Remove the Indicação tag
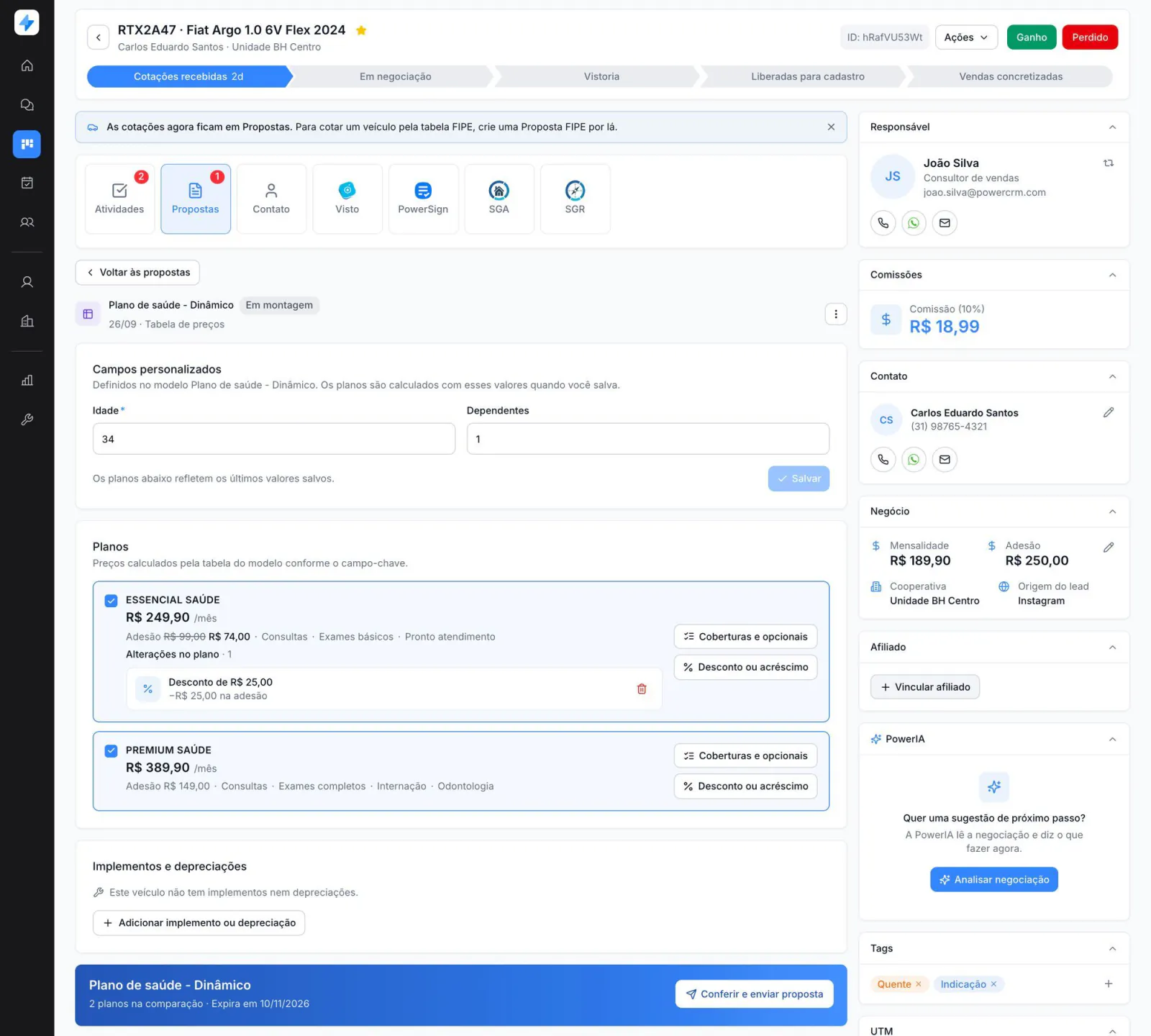The width and height of the screenshot is (1151, 1036). (x=994, y=984)
